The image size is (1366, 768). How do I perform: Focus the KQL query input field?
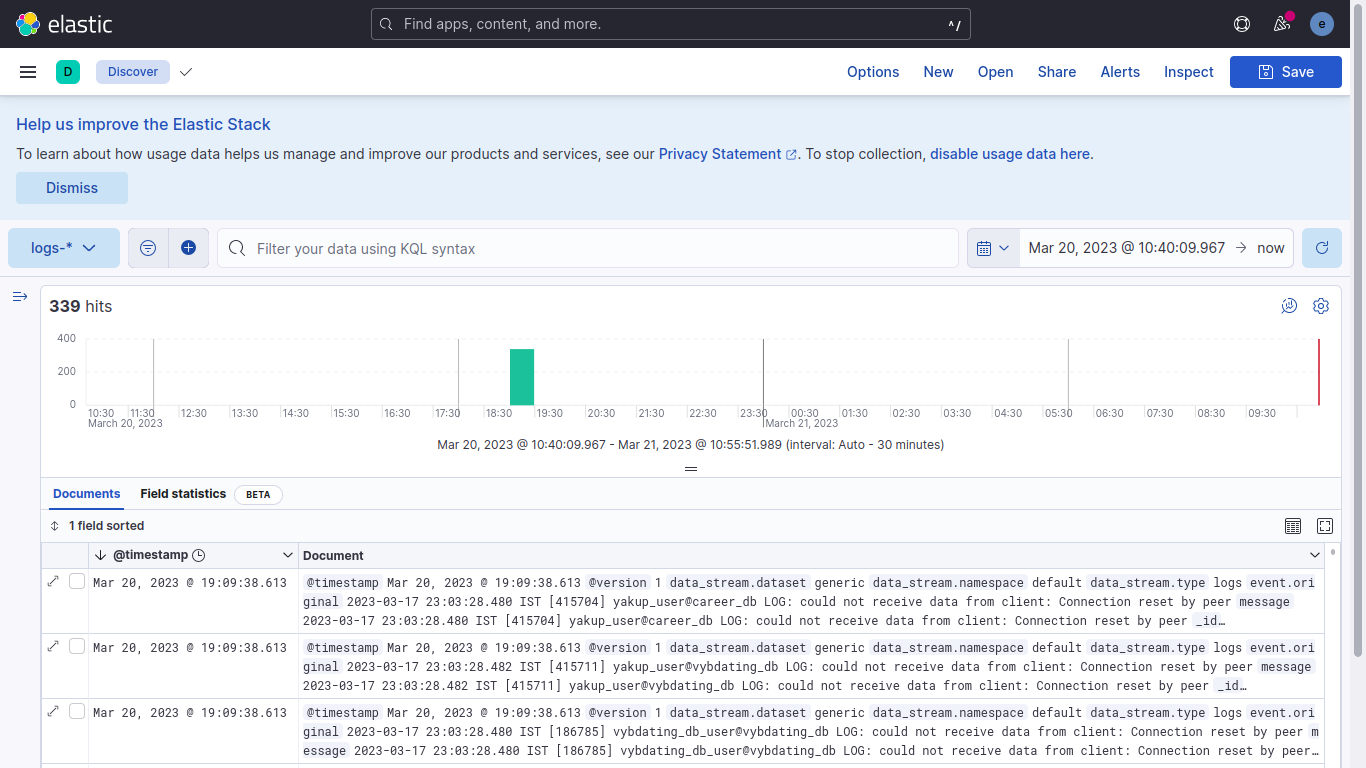point(588,248)
